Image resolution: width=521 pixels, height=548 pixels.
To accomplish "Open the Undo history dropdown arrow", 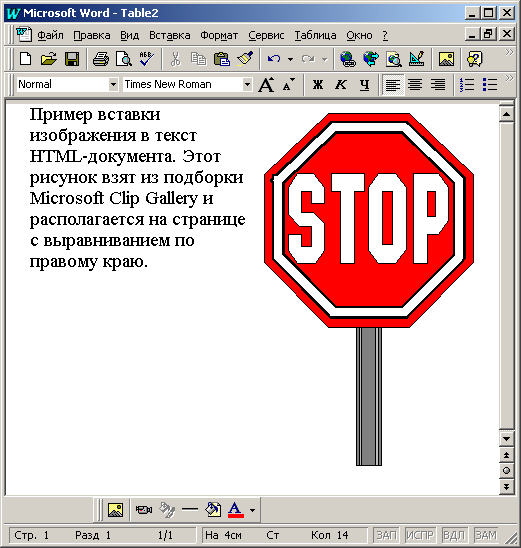I will click(290, 59).
